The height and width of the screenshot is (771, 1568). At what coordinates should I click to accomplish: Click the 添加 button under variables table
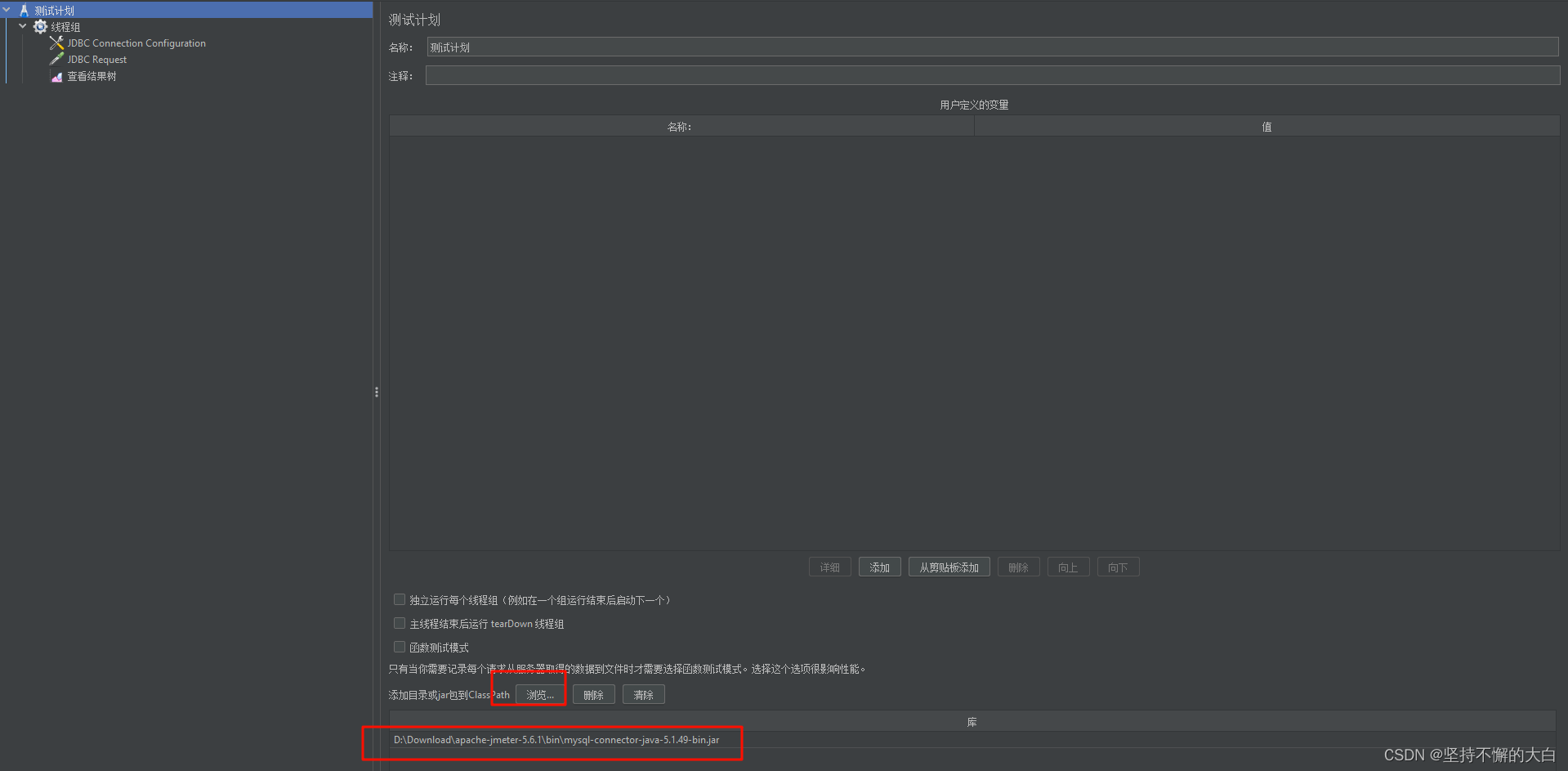880,567
